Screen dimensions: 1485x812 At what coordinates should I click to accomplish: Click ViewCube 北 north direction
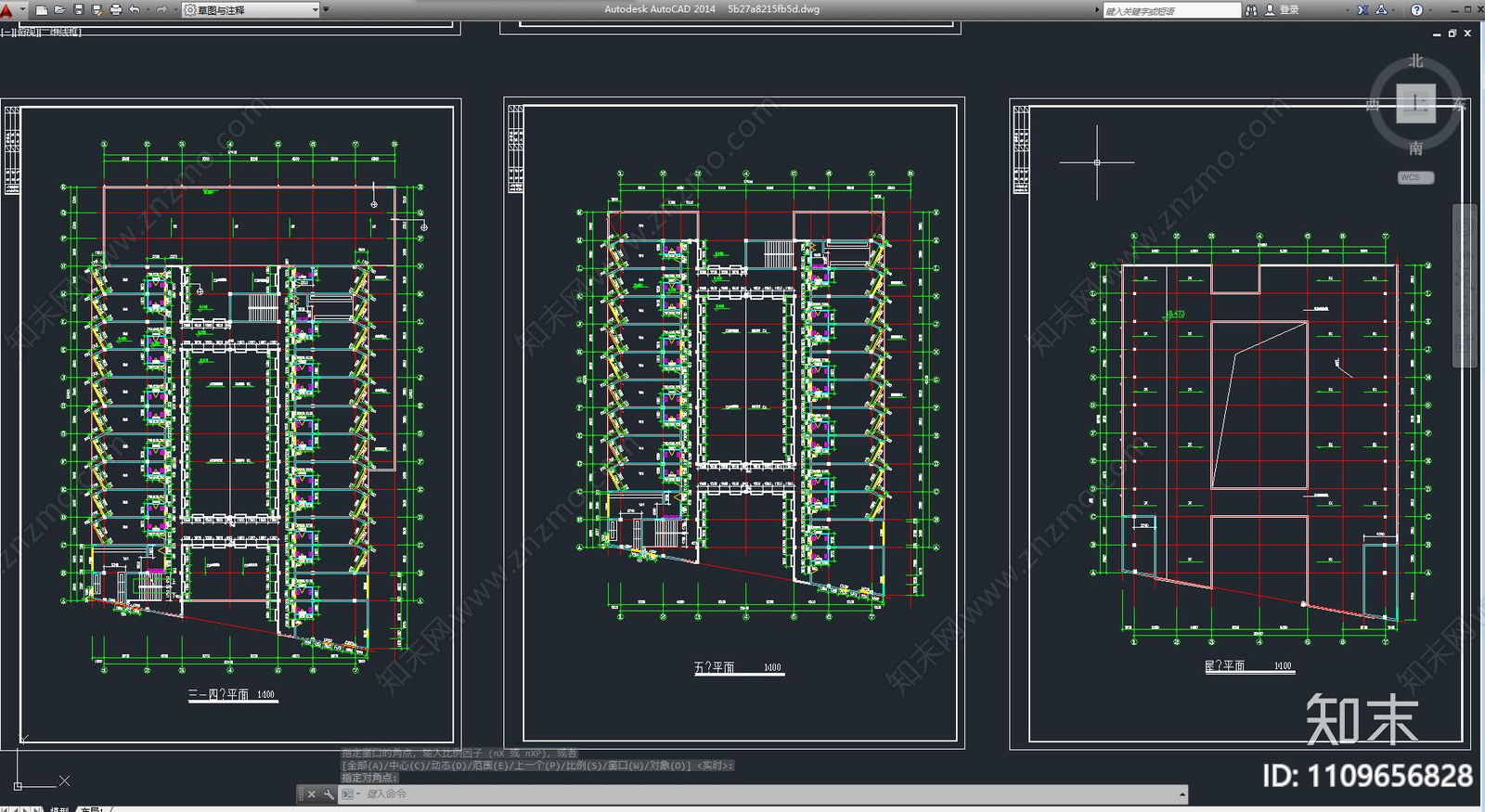click(x=1415, y=61)
